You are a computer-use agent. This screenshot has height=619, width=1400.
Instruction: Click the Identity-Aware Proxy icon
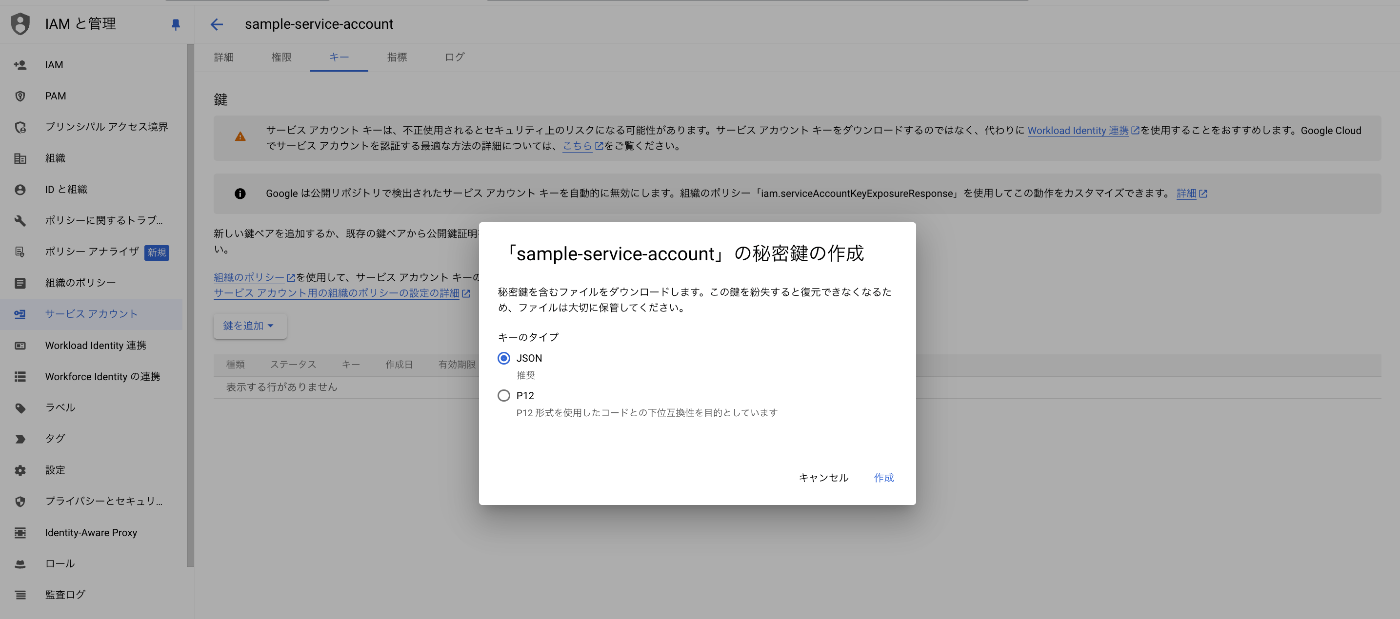pos(20,533)
